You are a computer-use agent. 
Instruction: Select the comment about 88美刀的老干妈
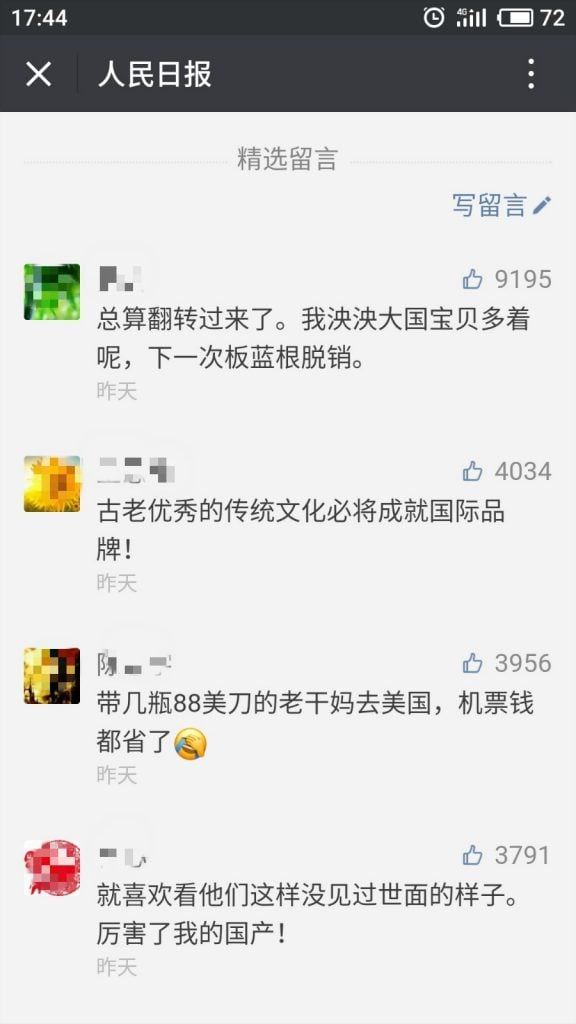[315, 723]
